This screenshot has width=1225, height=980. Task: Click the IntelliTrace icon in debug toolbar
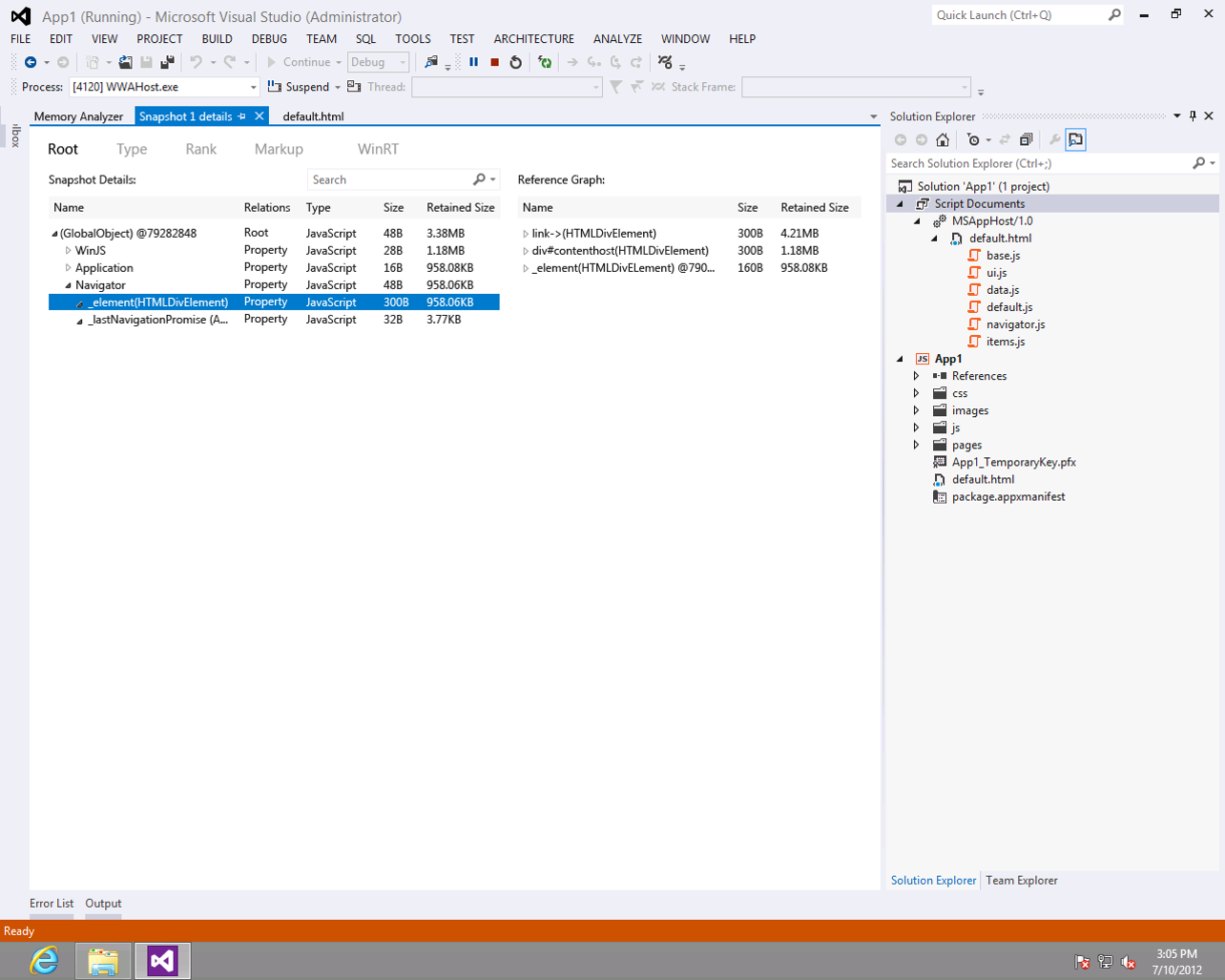pyautogui.click(x=665, y=62)
